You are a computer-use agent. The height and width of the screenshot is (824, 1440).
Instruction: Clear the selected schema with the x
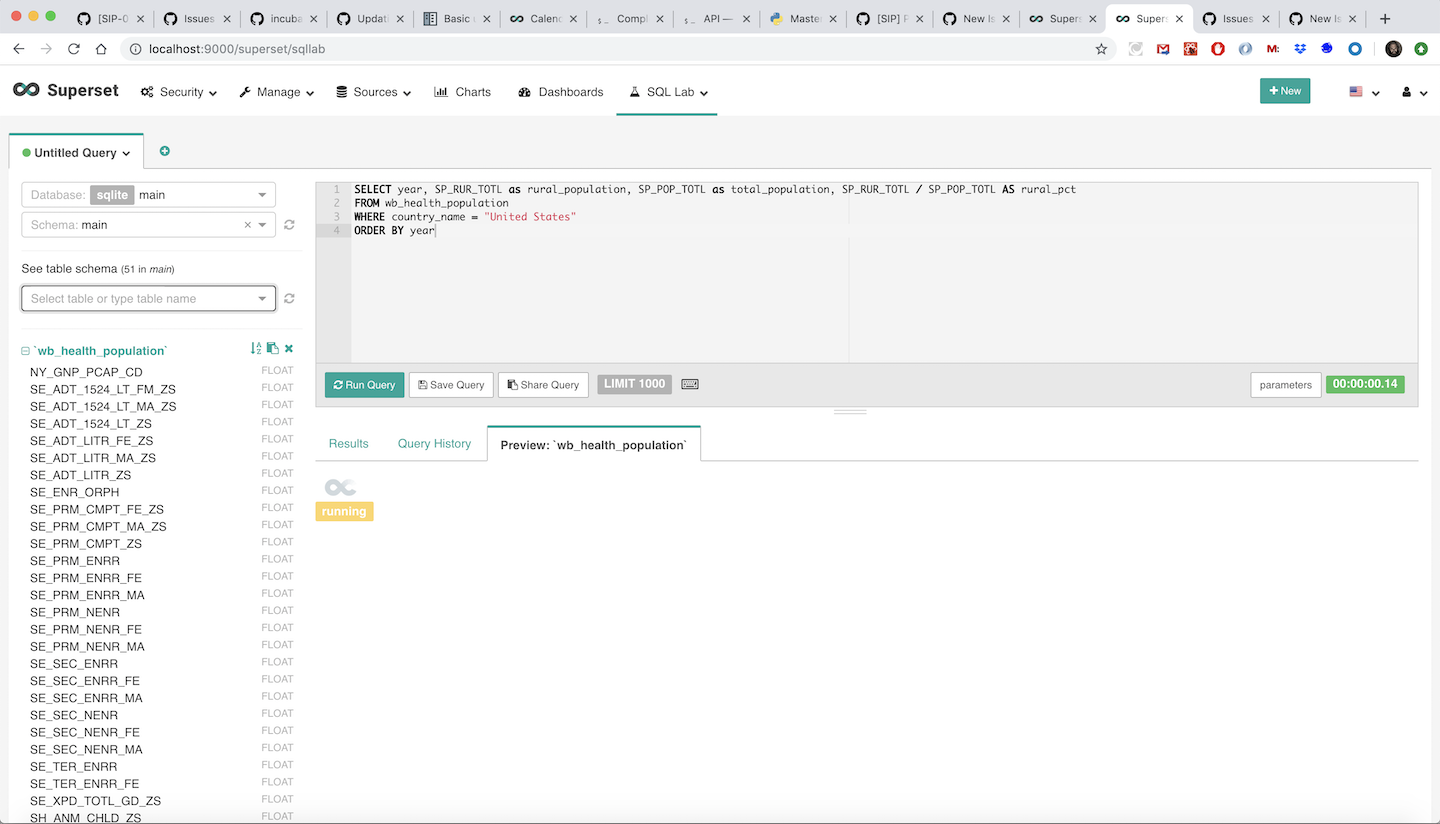click(247, 224)
